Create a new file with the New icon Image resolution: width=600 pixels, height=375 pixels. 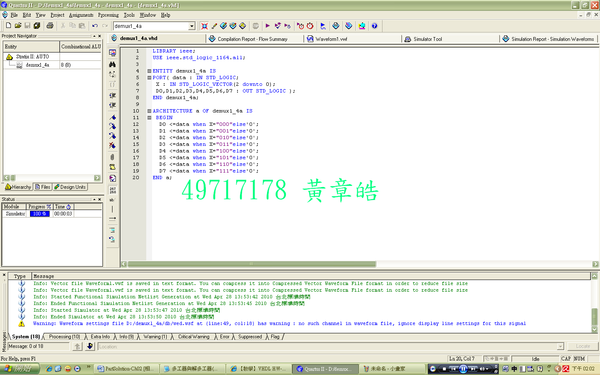8,26
